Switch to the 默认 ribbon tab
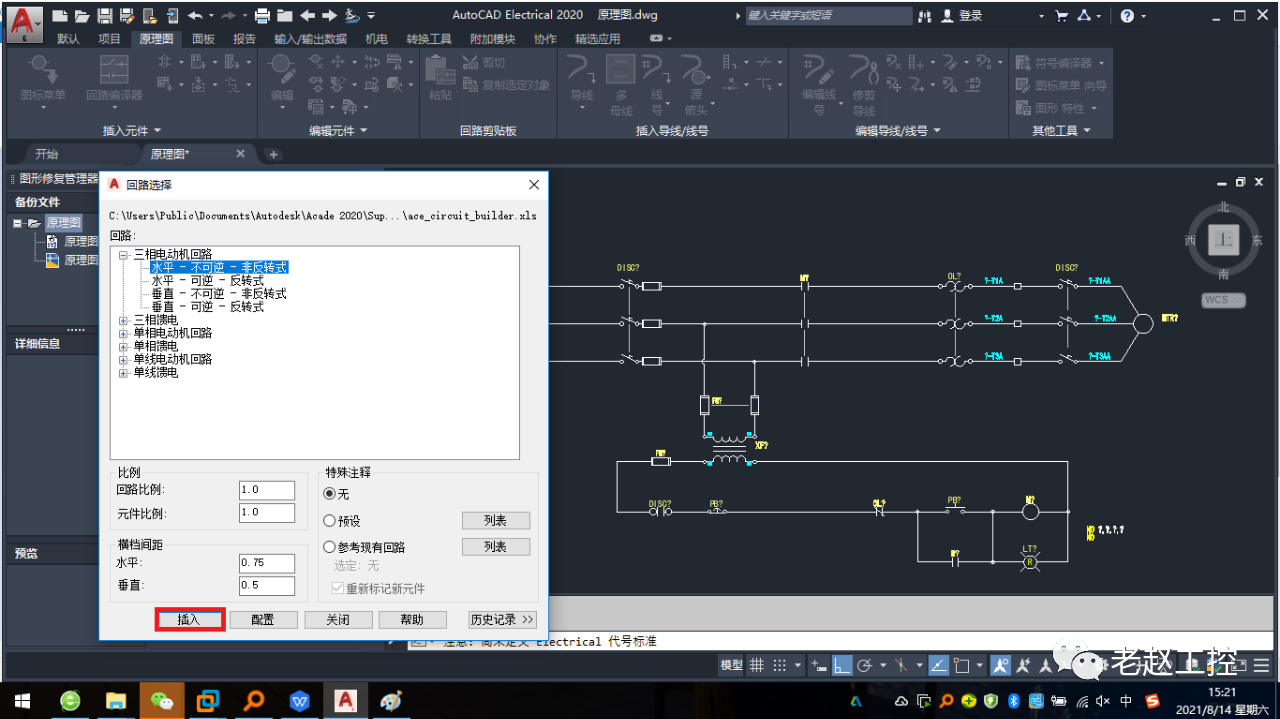The width and height of the screenshot is (1280, 719). (x=68, y=39)
